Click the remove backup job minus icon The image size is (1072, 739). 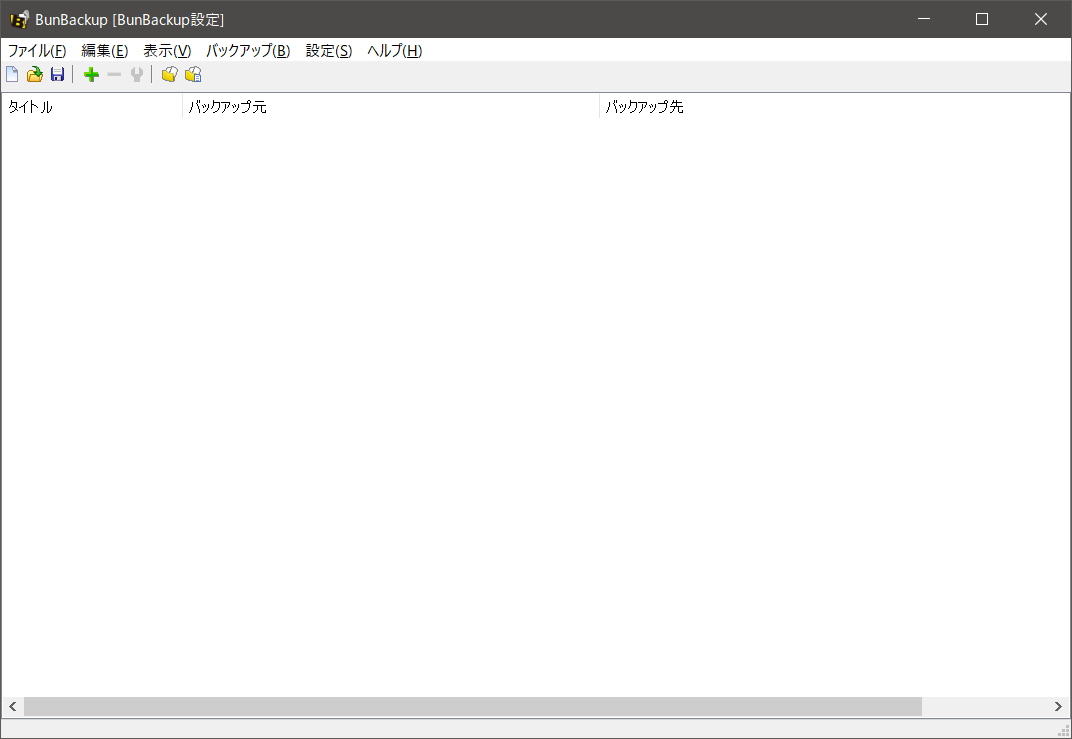tap(113, 73)
